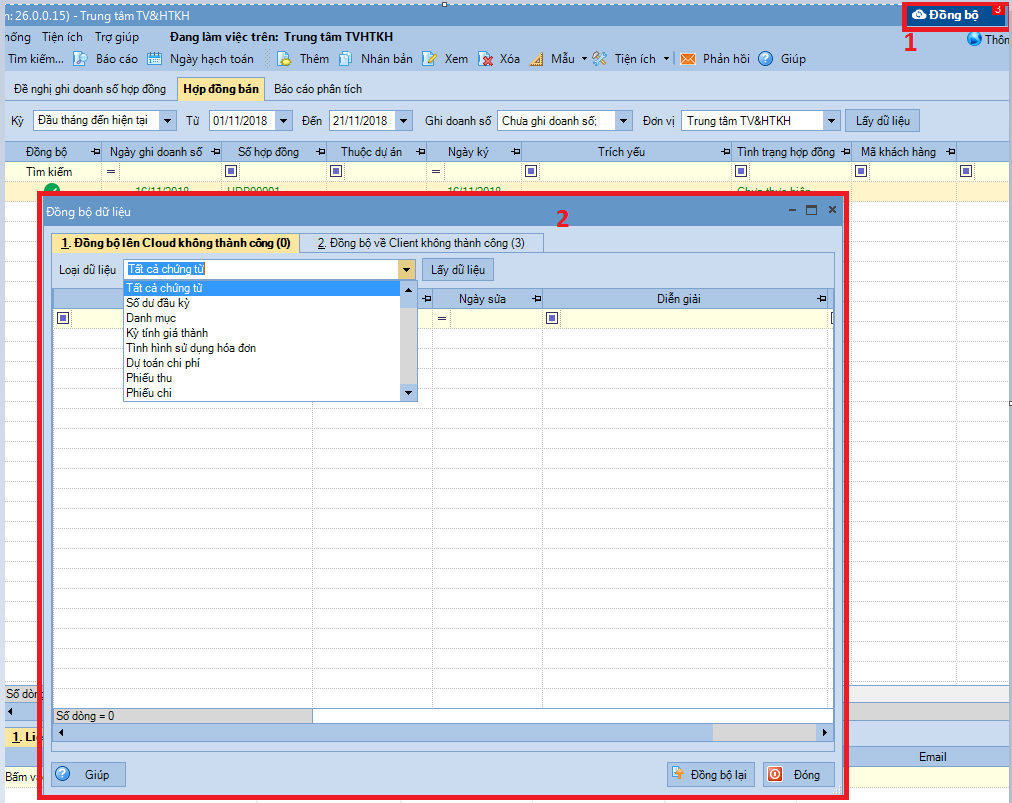Image resolution: width=1012 pixels, height=803 pixels.
Task: Click filter operator under Trích yếu
Action: (531, 171)
